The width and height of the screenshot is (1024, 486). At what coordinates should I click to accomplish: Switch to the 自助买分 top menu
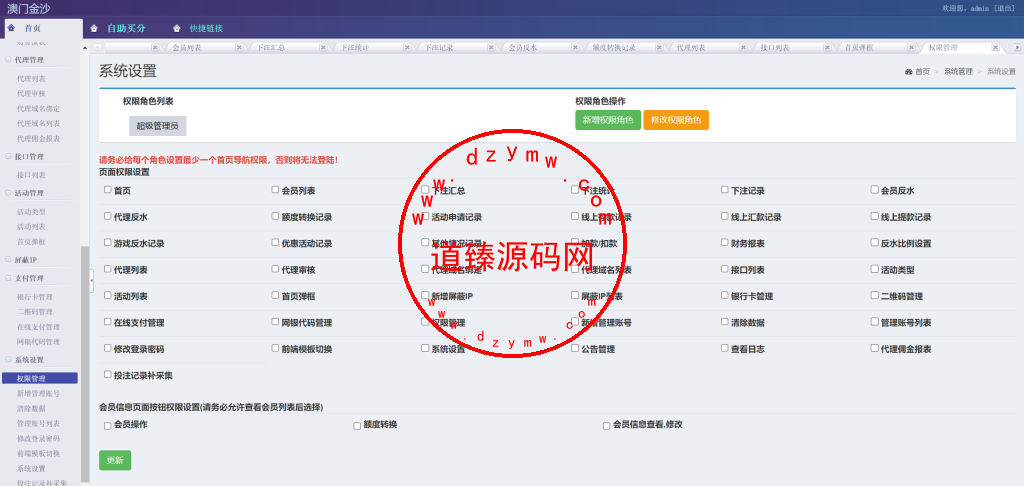point(127,29)
